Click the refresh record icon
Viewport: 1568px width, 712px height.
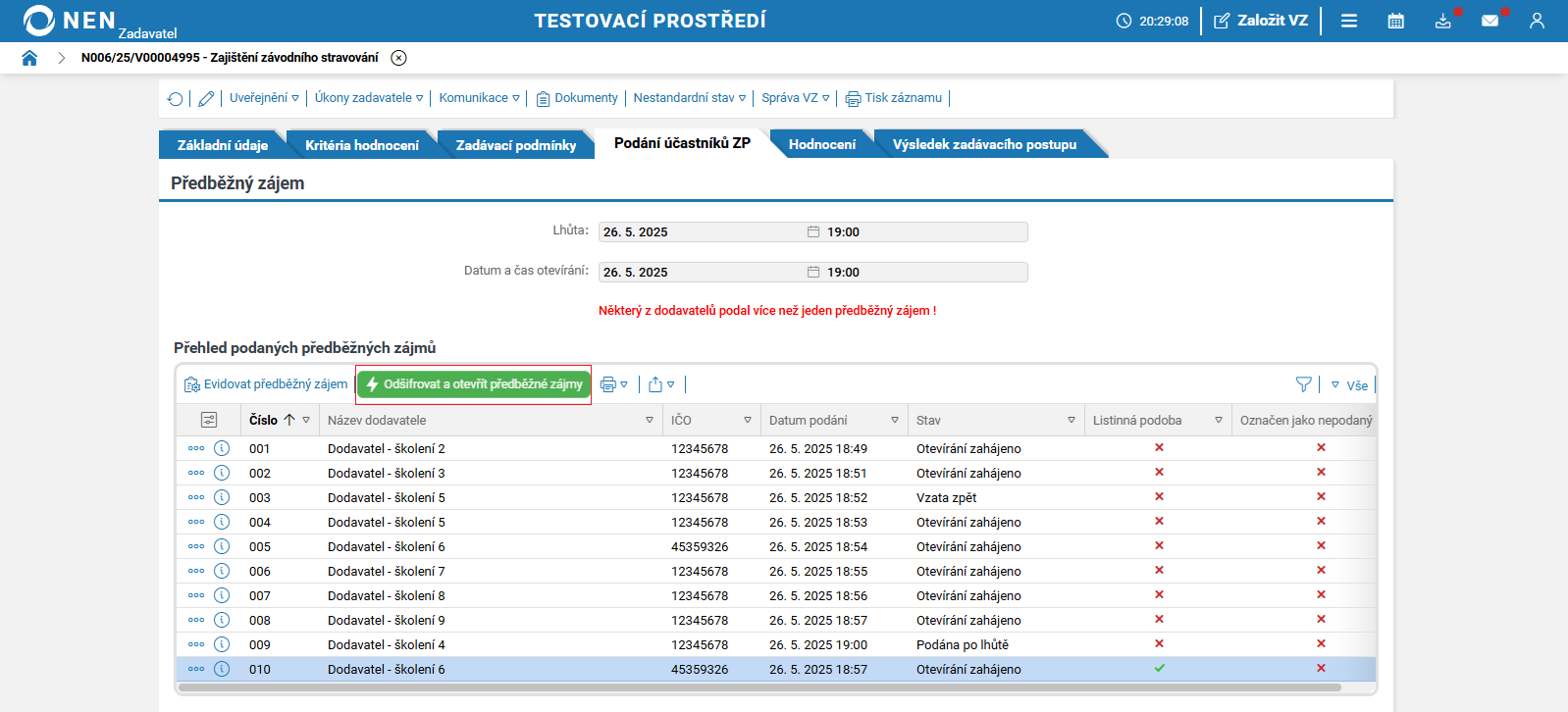(x=175, y=98)
